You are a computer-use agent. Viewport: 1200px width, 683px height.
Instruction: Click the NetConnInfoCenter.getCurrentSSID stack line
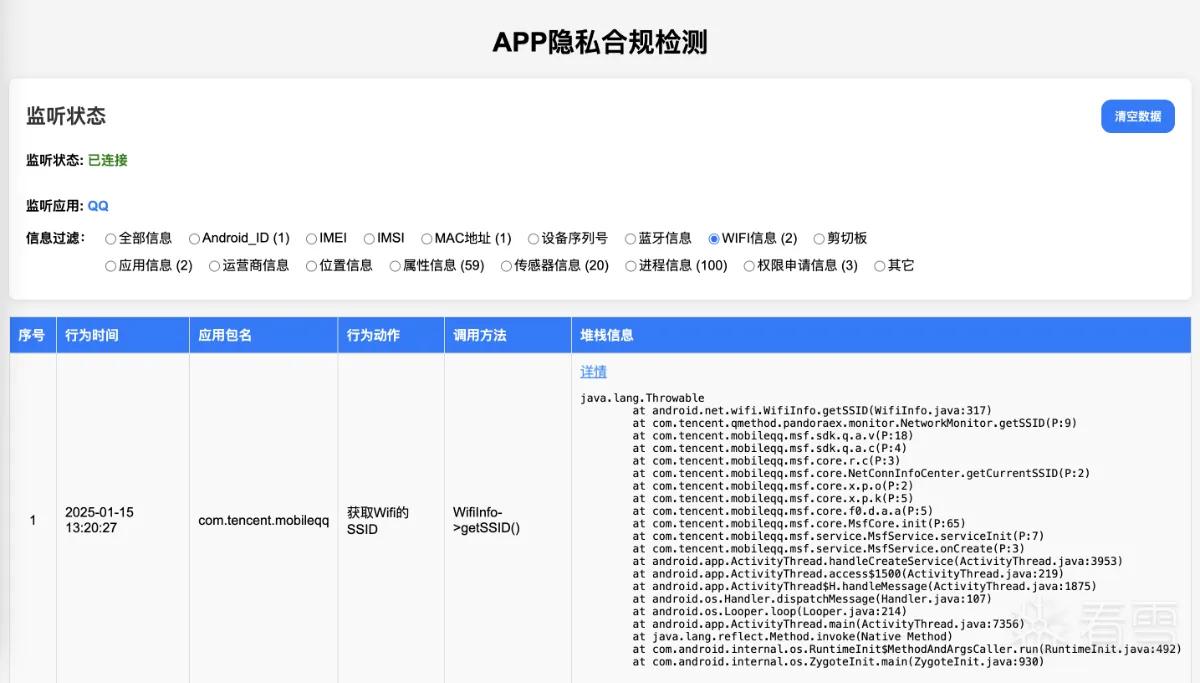(x=862, y=473)
